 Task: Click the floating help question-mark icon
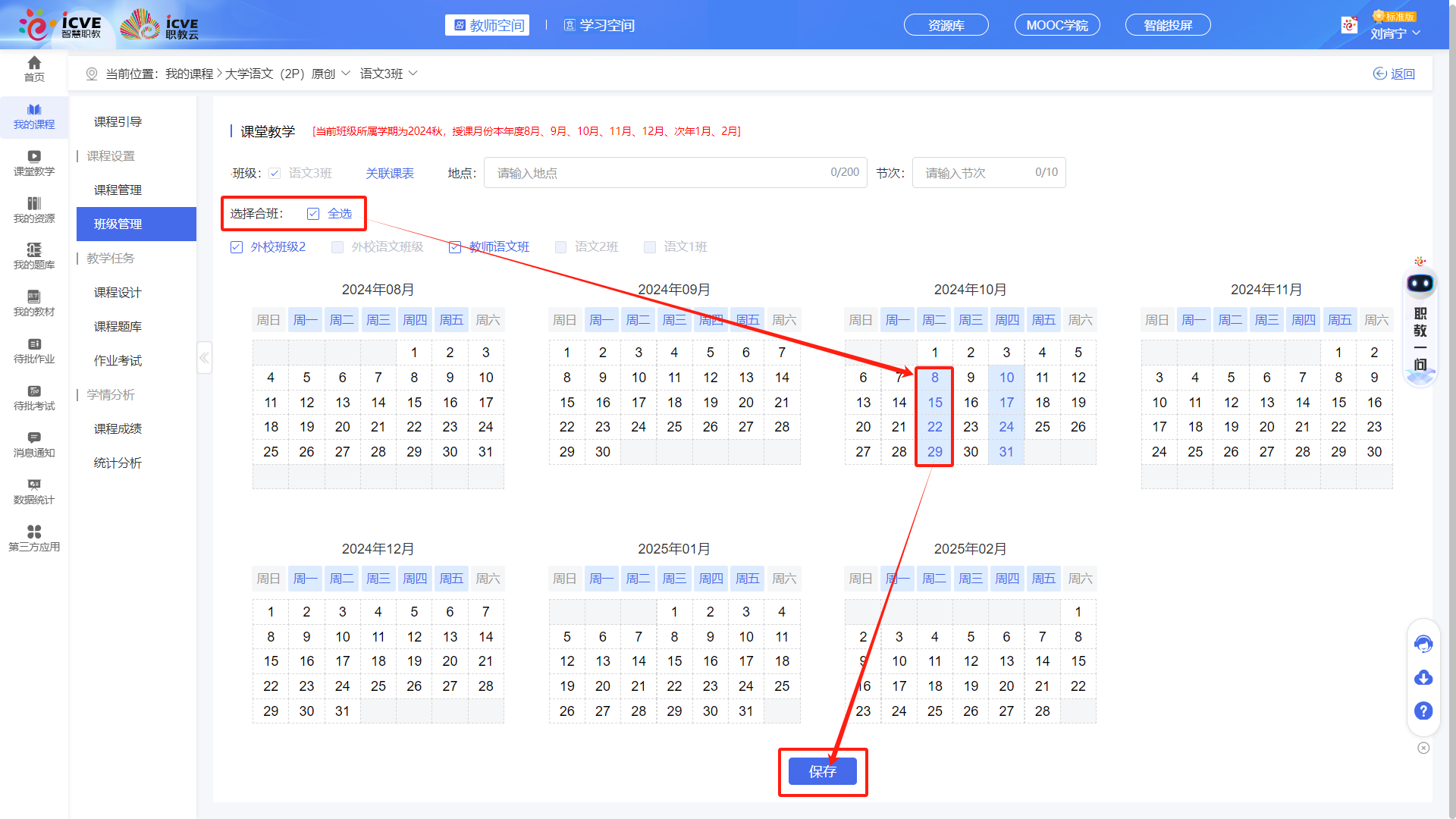(1423, 711)
